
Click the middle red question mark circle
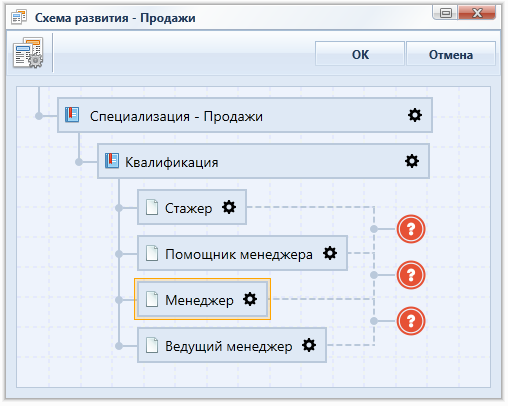pyautogui.click(x=411, y=275)
